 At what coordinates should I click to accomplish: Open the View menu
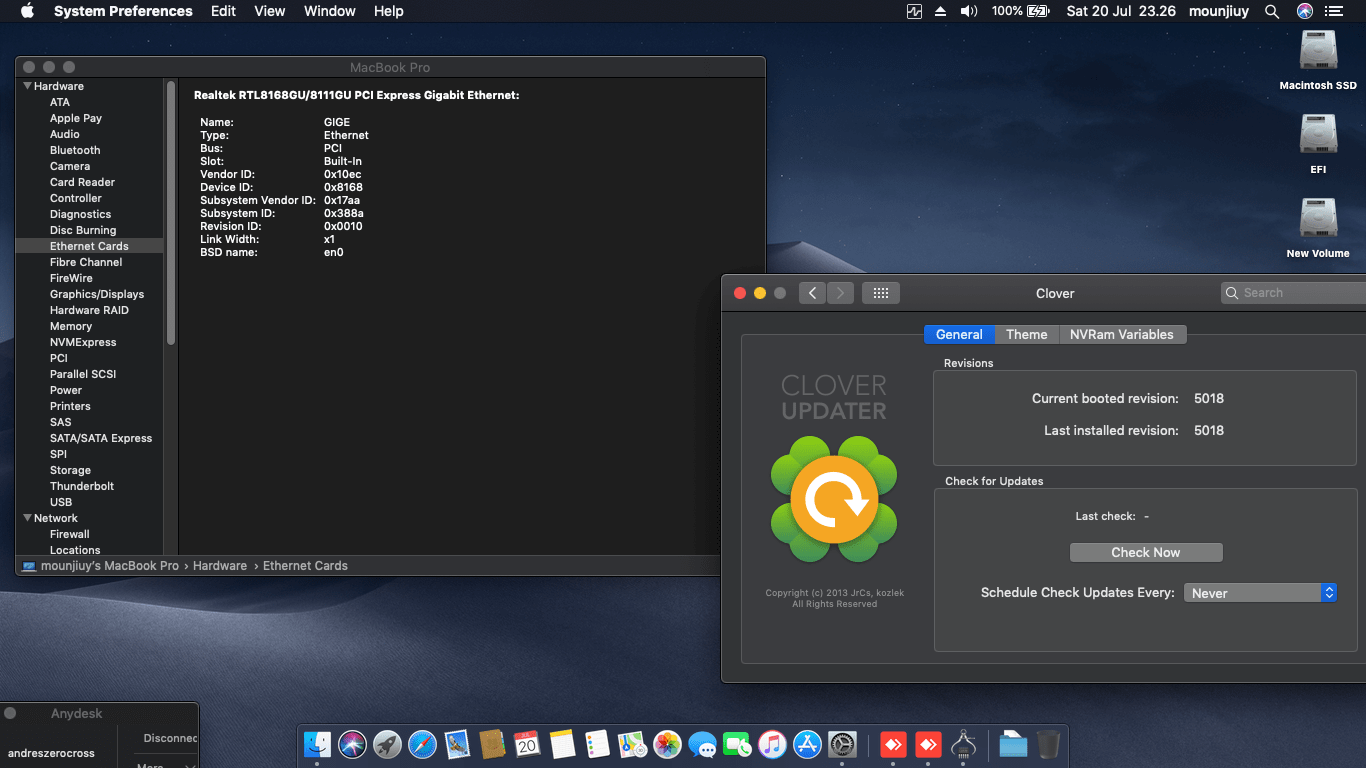(270, 11)
